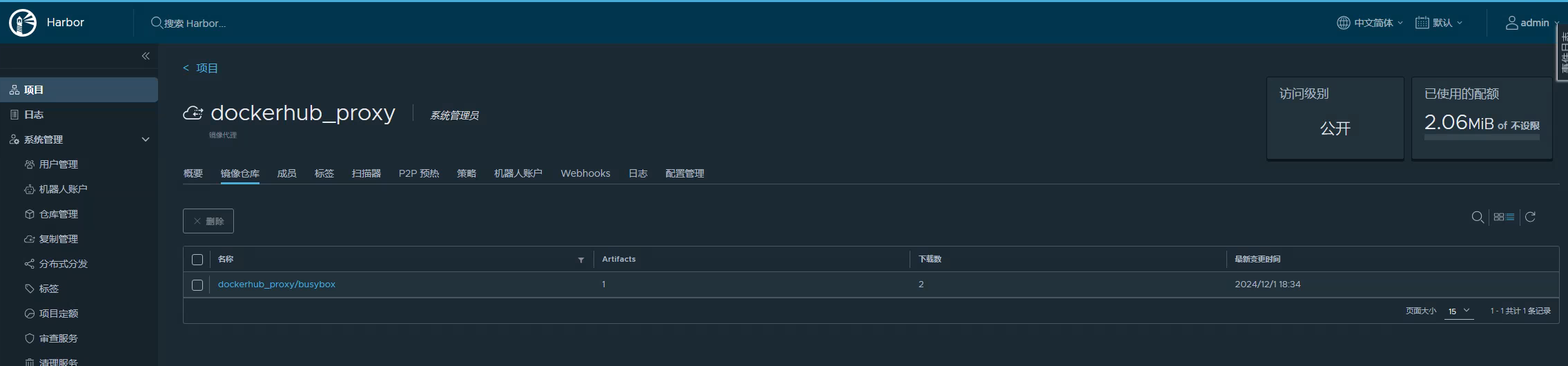Click the 2.06MiB quota usage bar

[x=1482, y=137]
